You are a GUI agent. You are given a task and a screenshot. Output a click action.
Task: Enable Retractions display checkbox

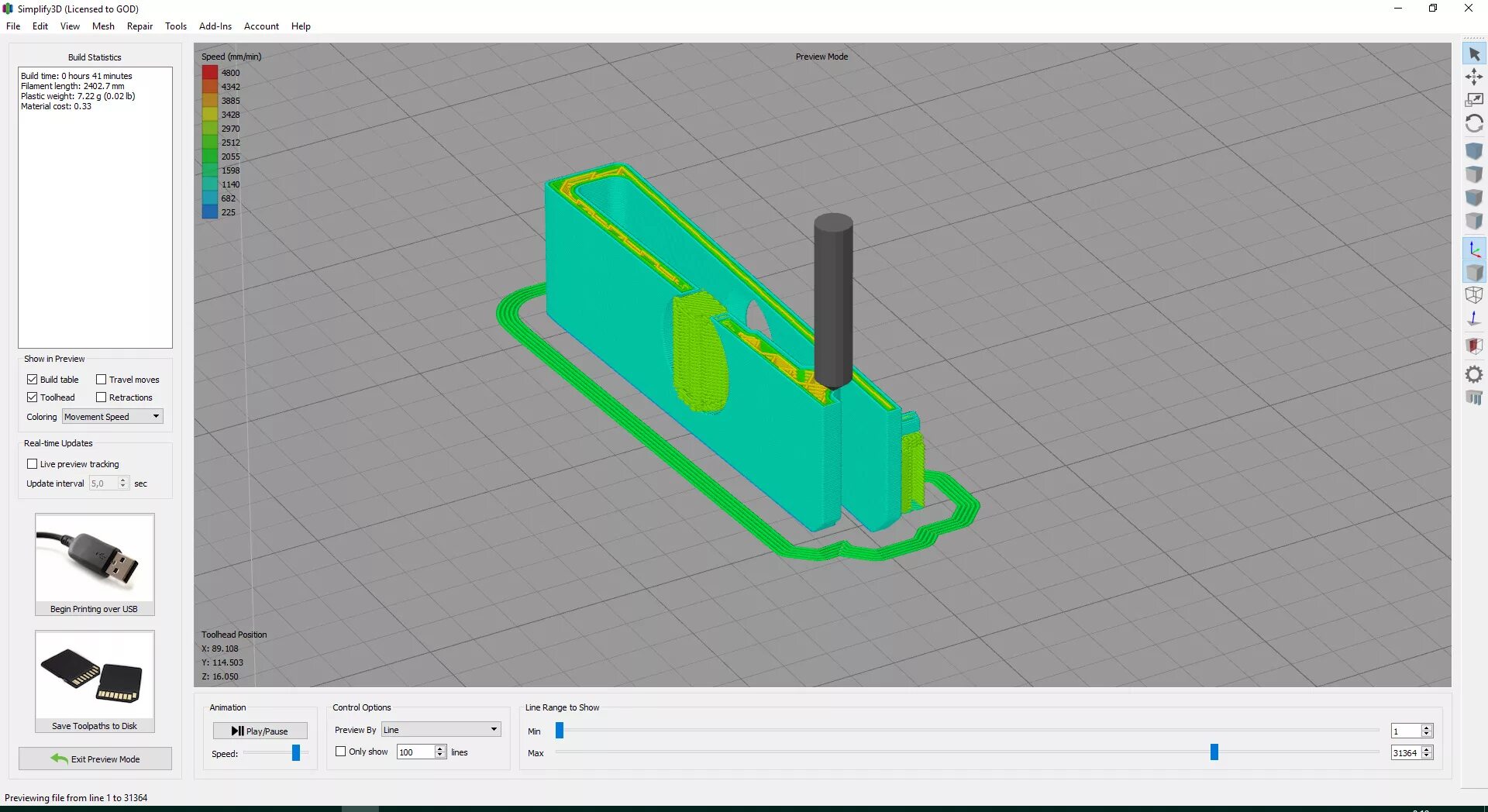(x=101, y=397)
